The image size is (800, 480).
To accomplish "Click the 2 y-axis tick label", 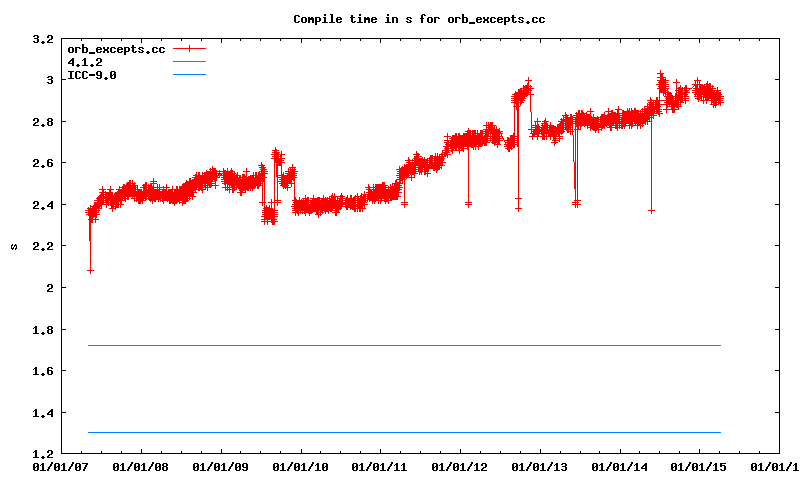I will pos(50,288).
